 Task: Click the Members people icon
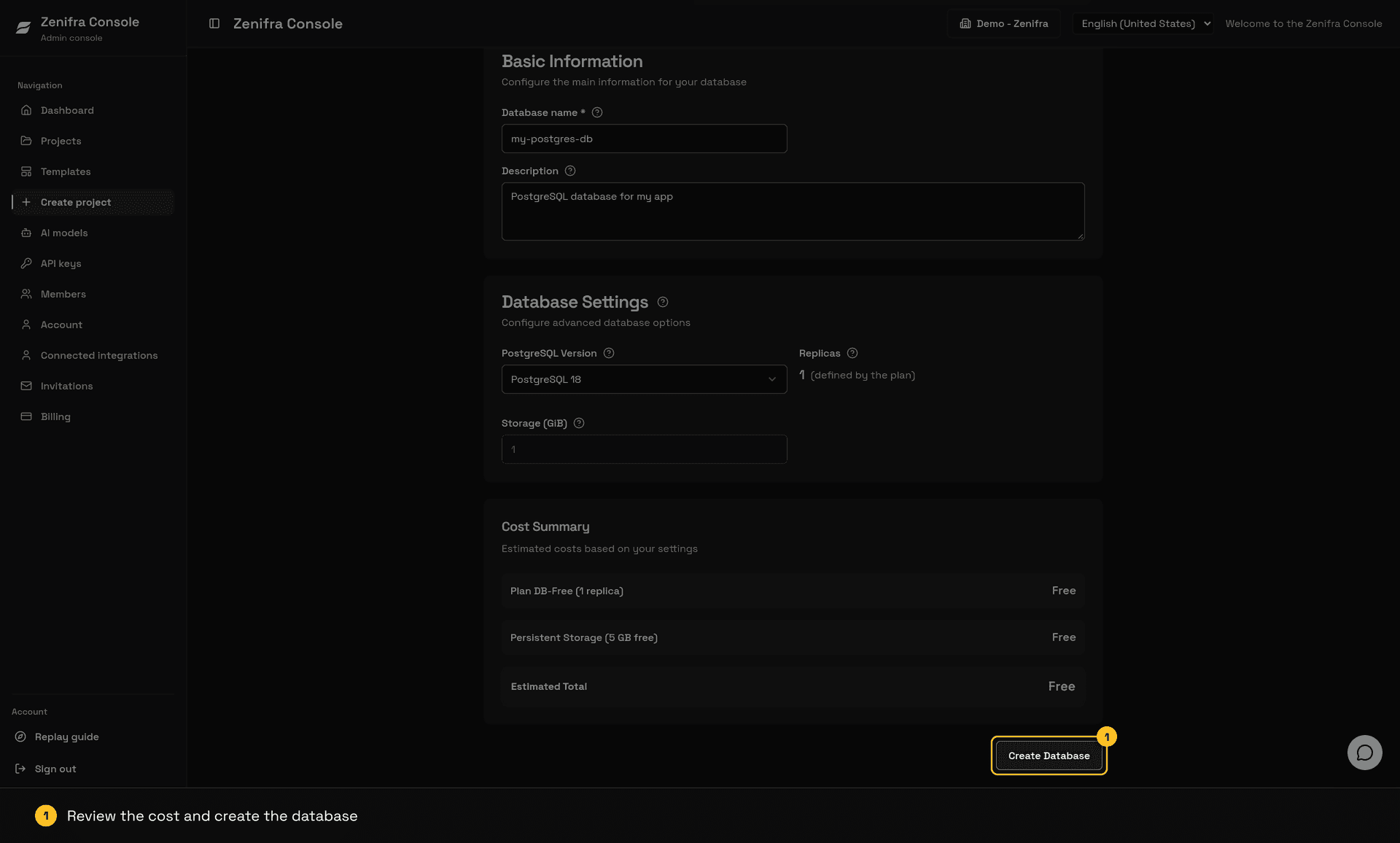coord(26,294)
